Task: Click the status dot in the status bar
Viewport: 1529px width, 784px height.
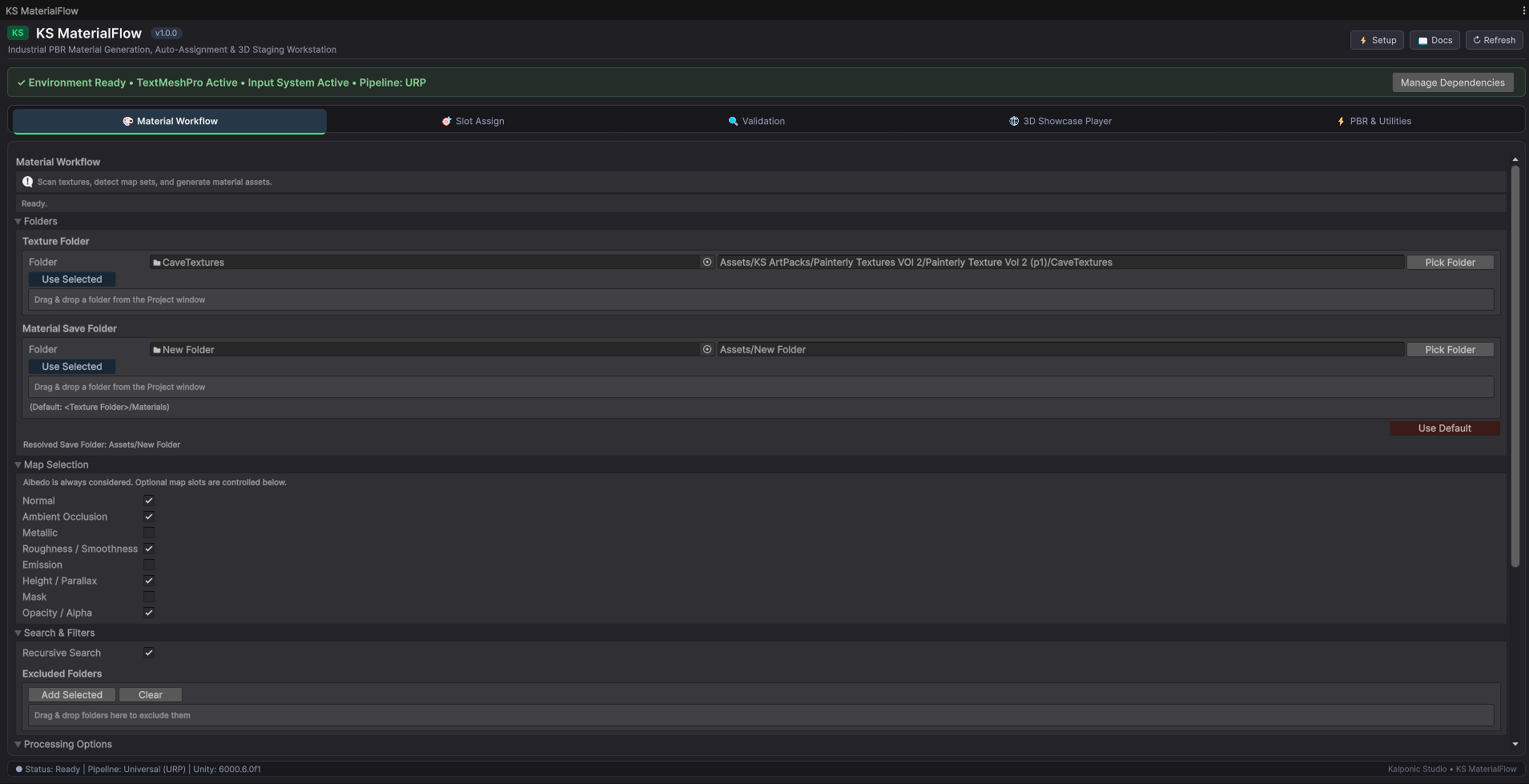Action: pyautogui.click(x=19, y=769)
